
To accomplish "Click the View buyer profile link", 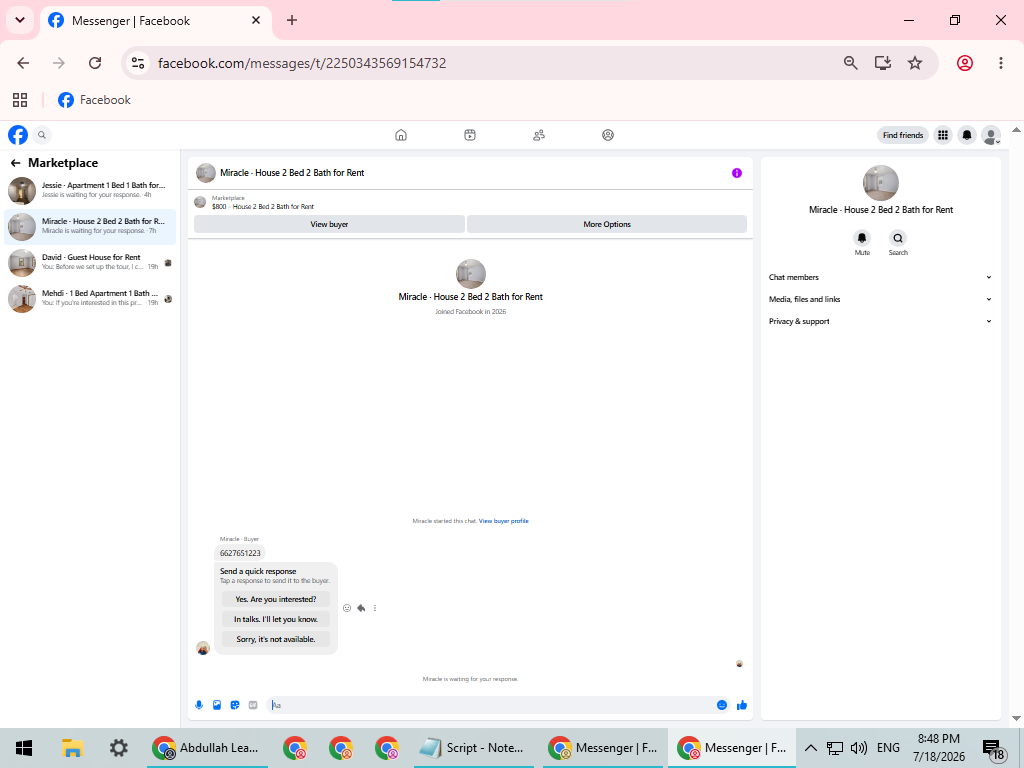I will coord(504,521).
